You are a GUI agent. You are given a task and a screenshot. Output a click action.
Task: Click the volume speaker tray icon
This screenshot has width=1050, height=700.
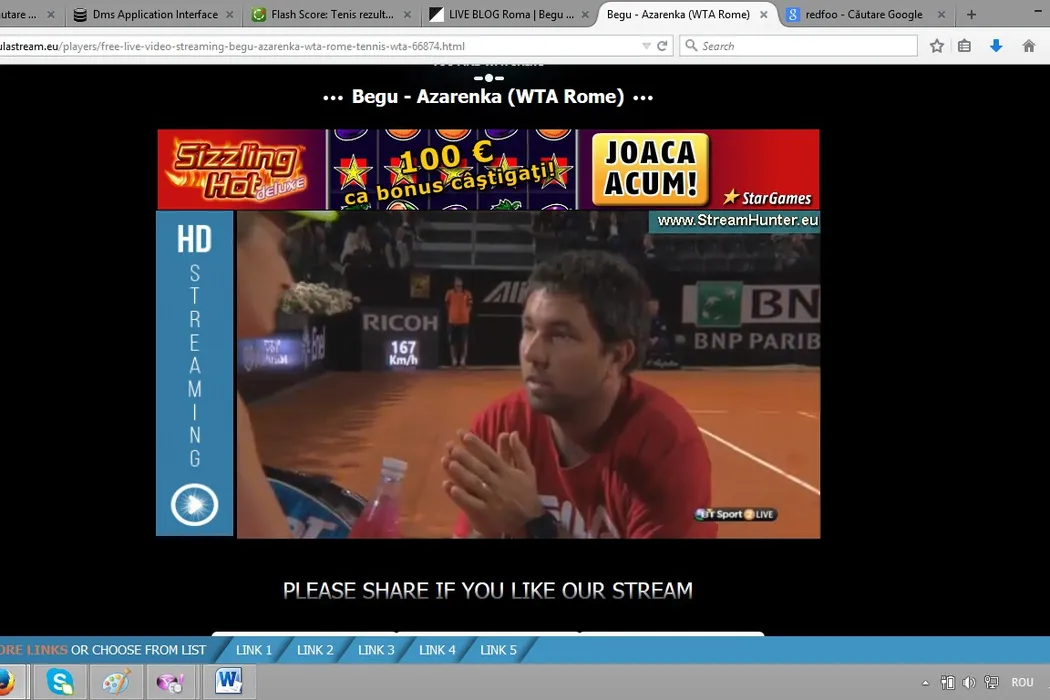coord(968,683)
